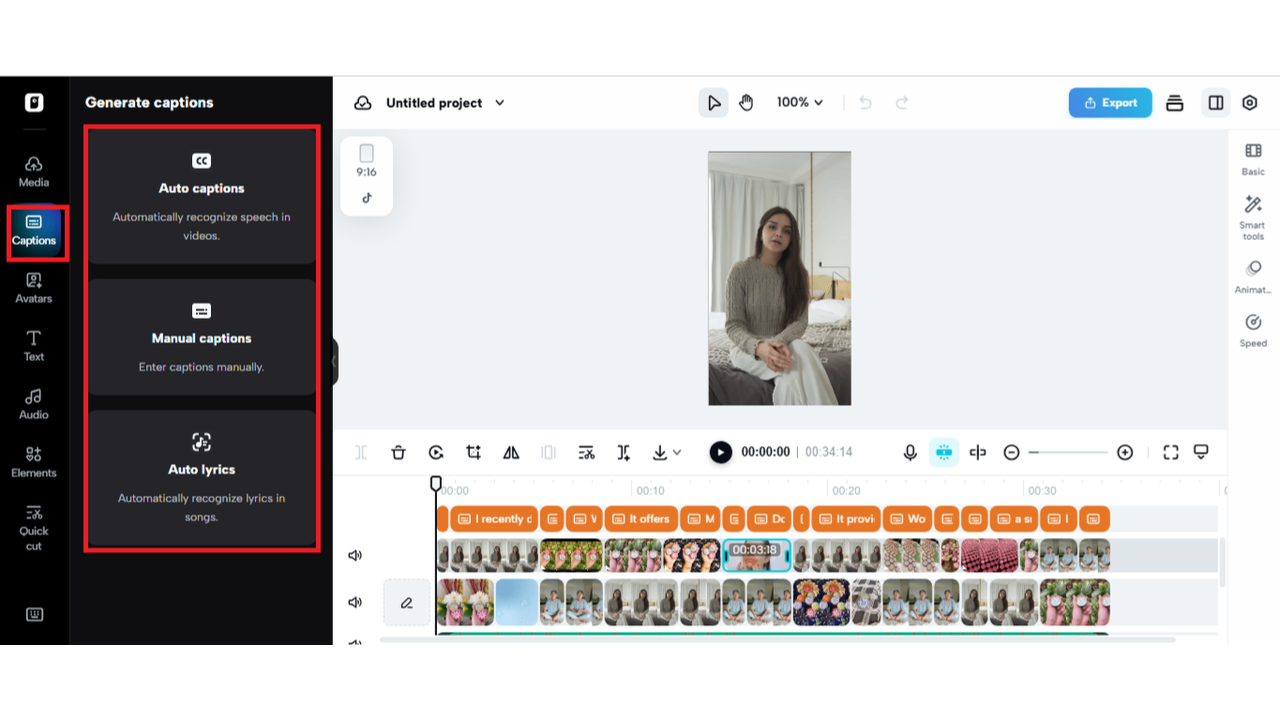Viewport: 1280px width, 720px height.
Task: Zoom out the timeline with minus
Action: pyautogui.click(x=1011, y=453)
